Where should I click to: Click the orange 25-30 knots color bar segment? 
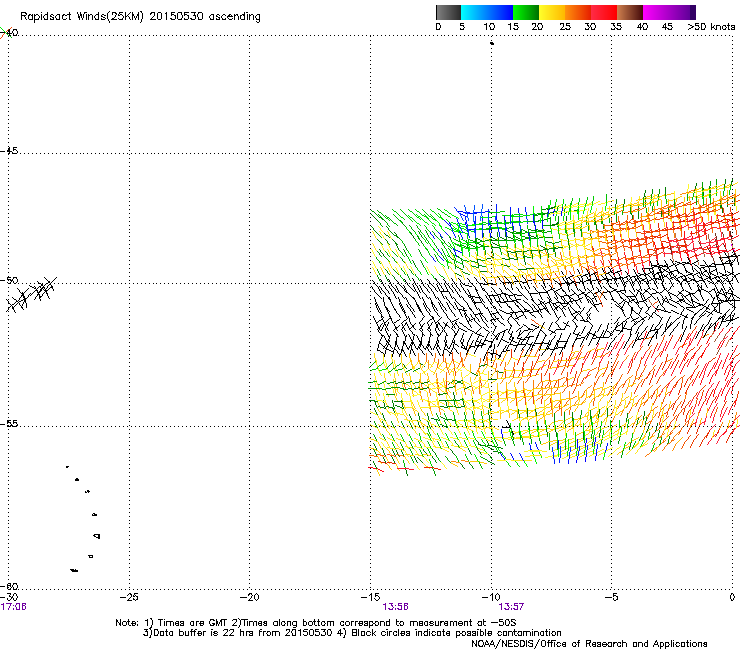[578, 12]
